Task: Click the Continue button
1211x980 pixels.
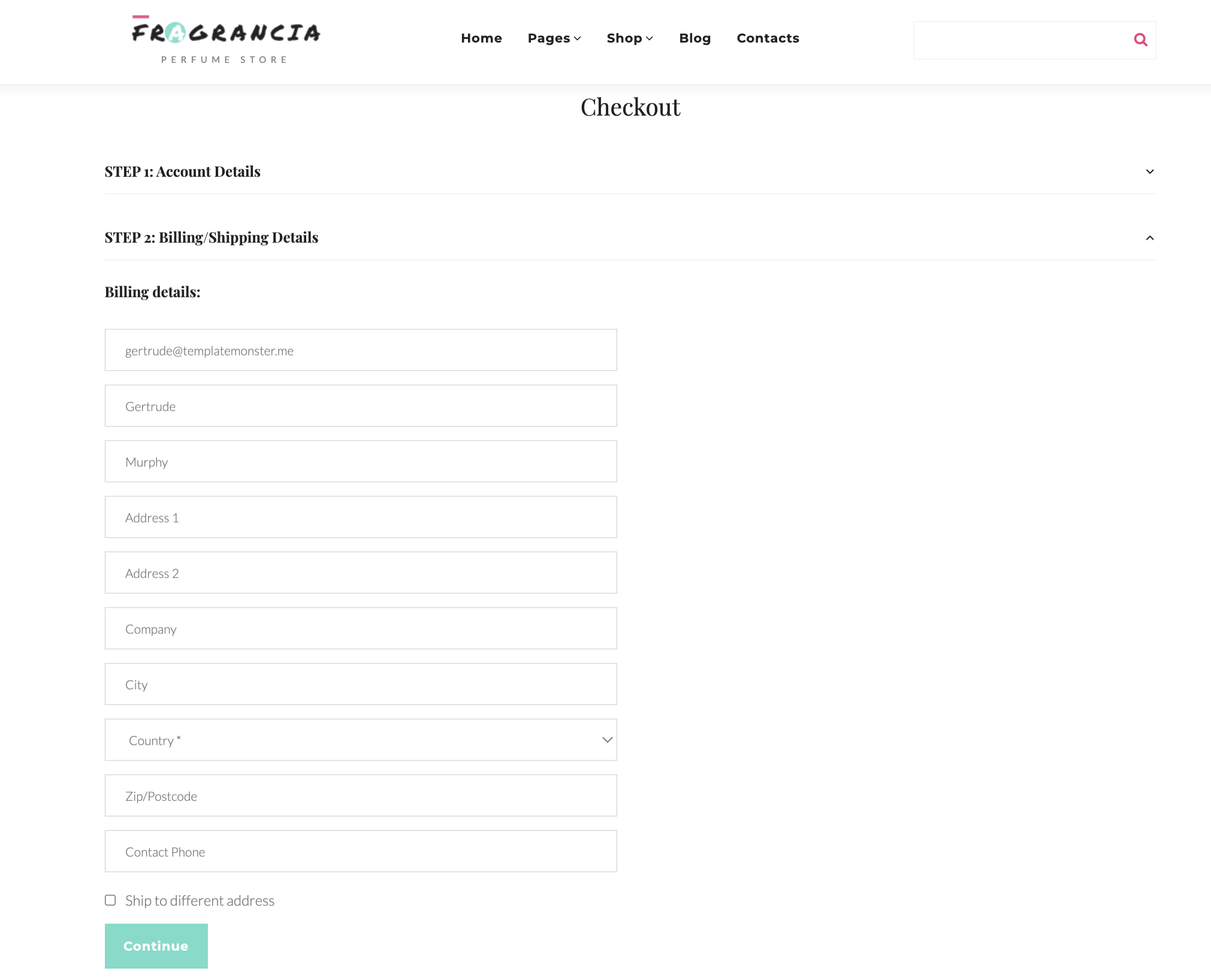Action: coord(156,946)
